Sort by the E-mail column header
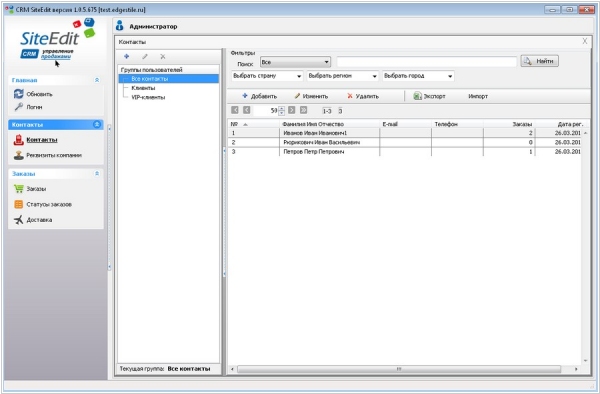 point(405,124)
